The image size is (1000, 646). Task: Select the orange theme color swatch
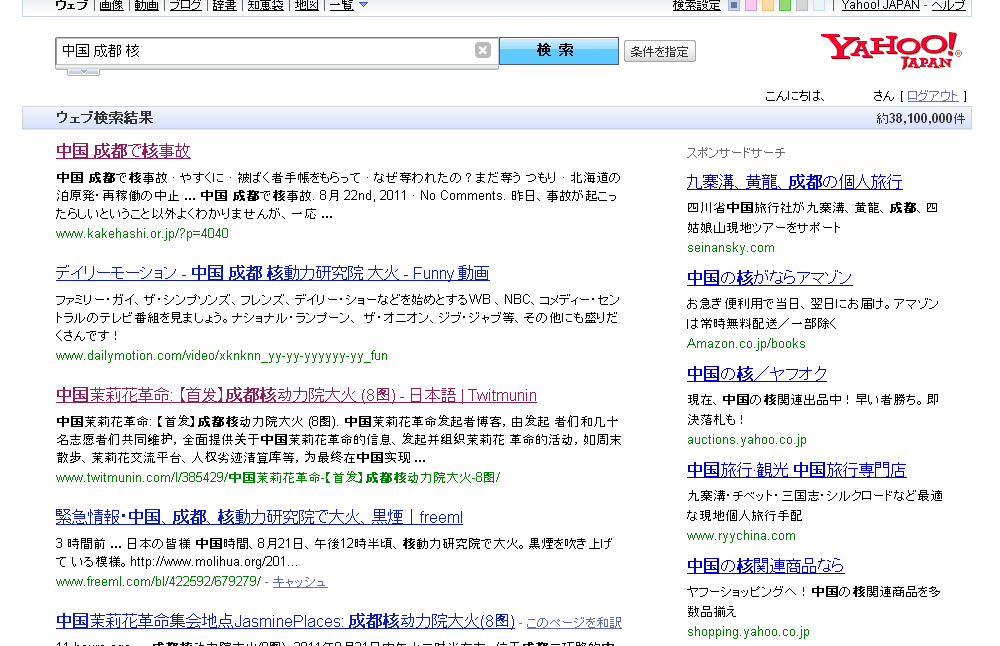coord(768,5)
